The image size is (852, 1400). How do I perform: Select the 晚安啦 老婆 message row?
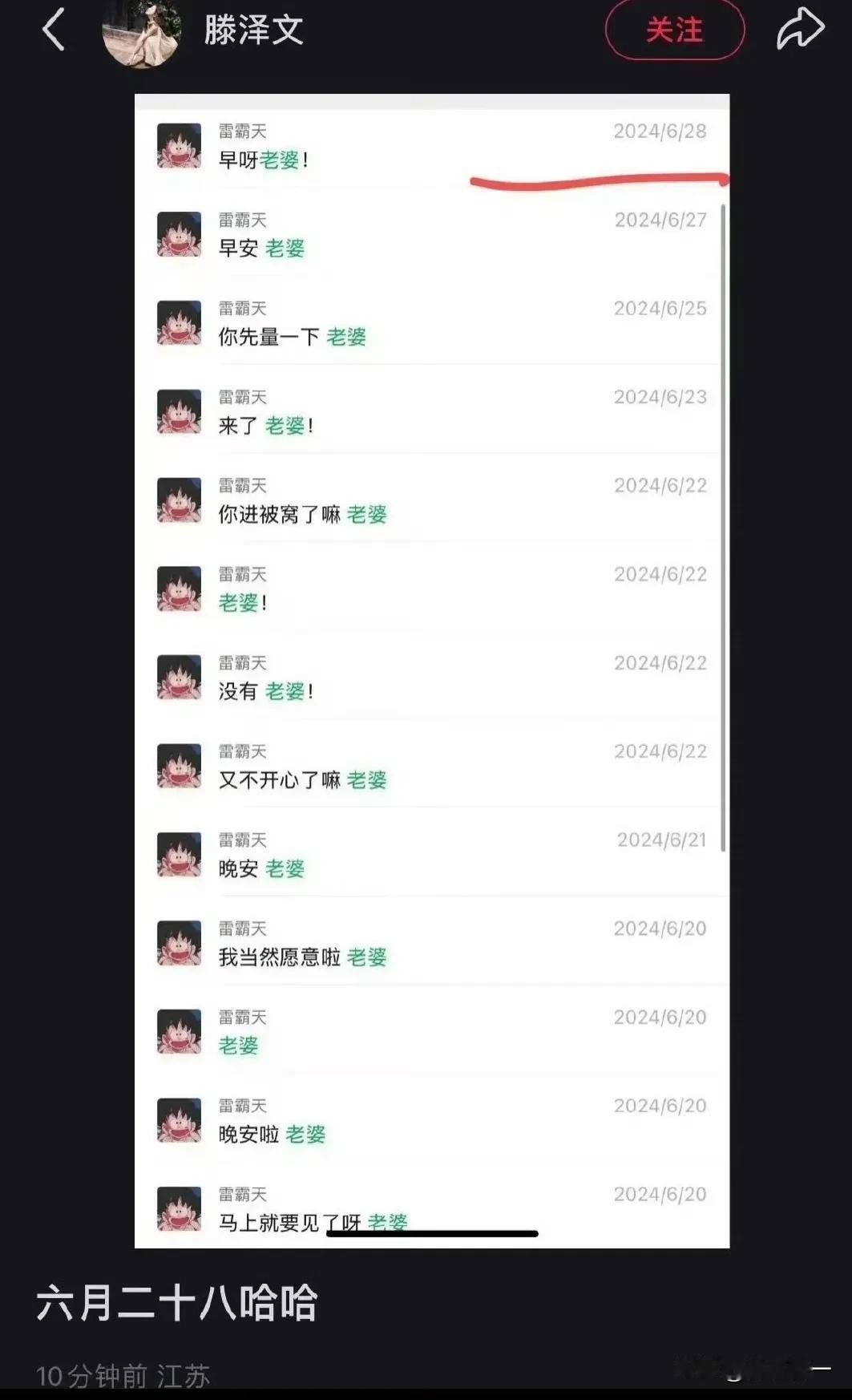click(x=432, y=1121)
